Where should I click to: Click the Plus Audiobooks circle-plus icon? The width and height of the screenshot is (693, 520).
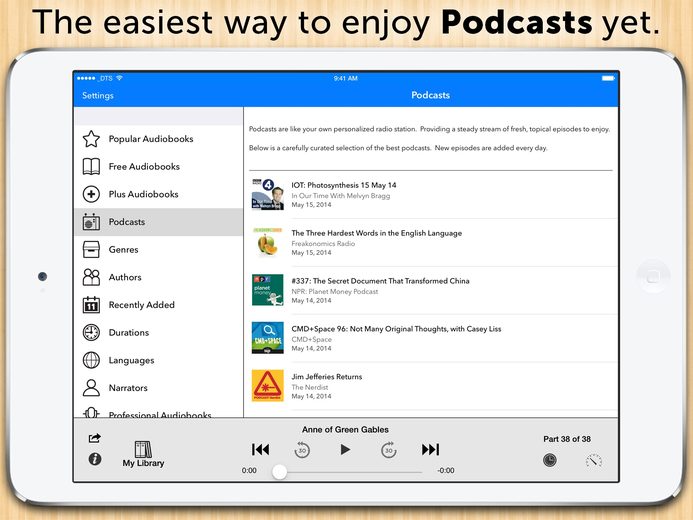(91, 194)
